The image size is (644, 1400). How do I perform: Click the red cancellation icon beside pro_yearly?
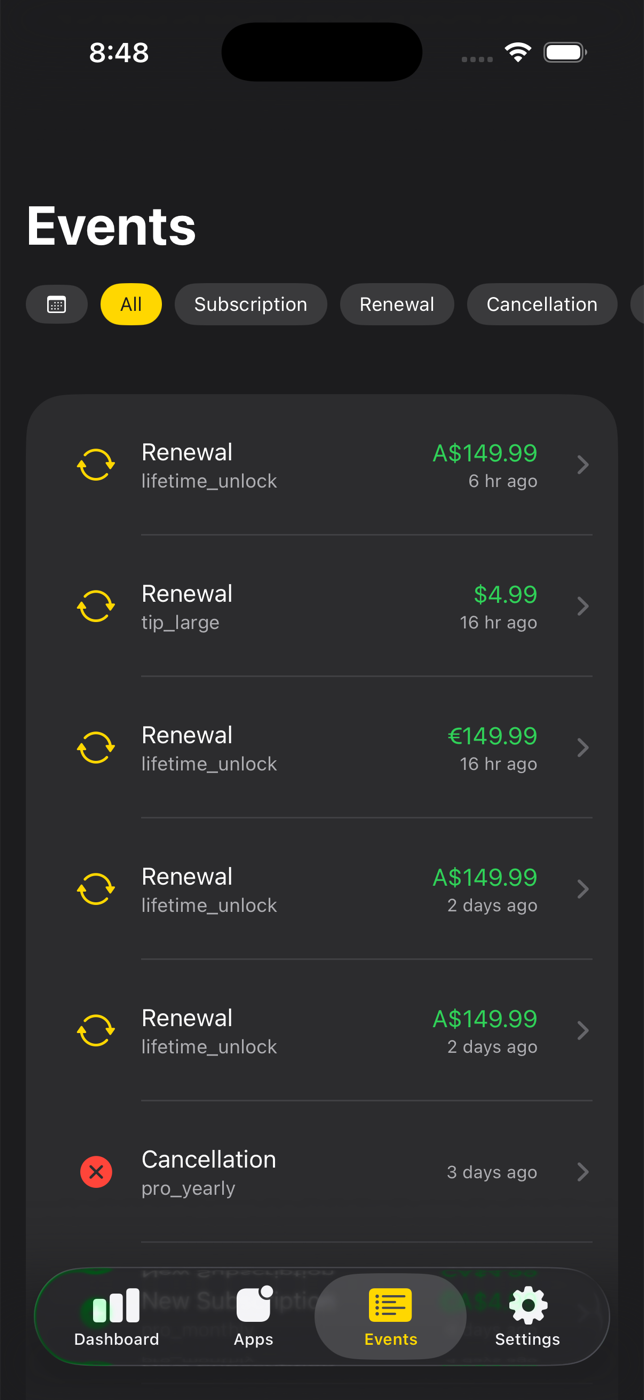[95, 1171]
